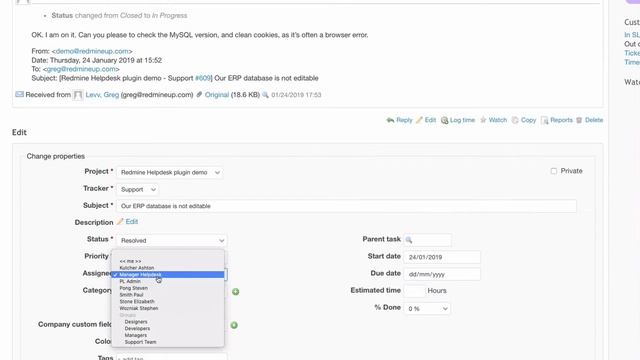Click the Start date field 24/01/2019
This screenshot has width=640, height=360.
tap(442, 257)
